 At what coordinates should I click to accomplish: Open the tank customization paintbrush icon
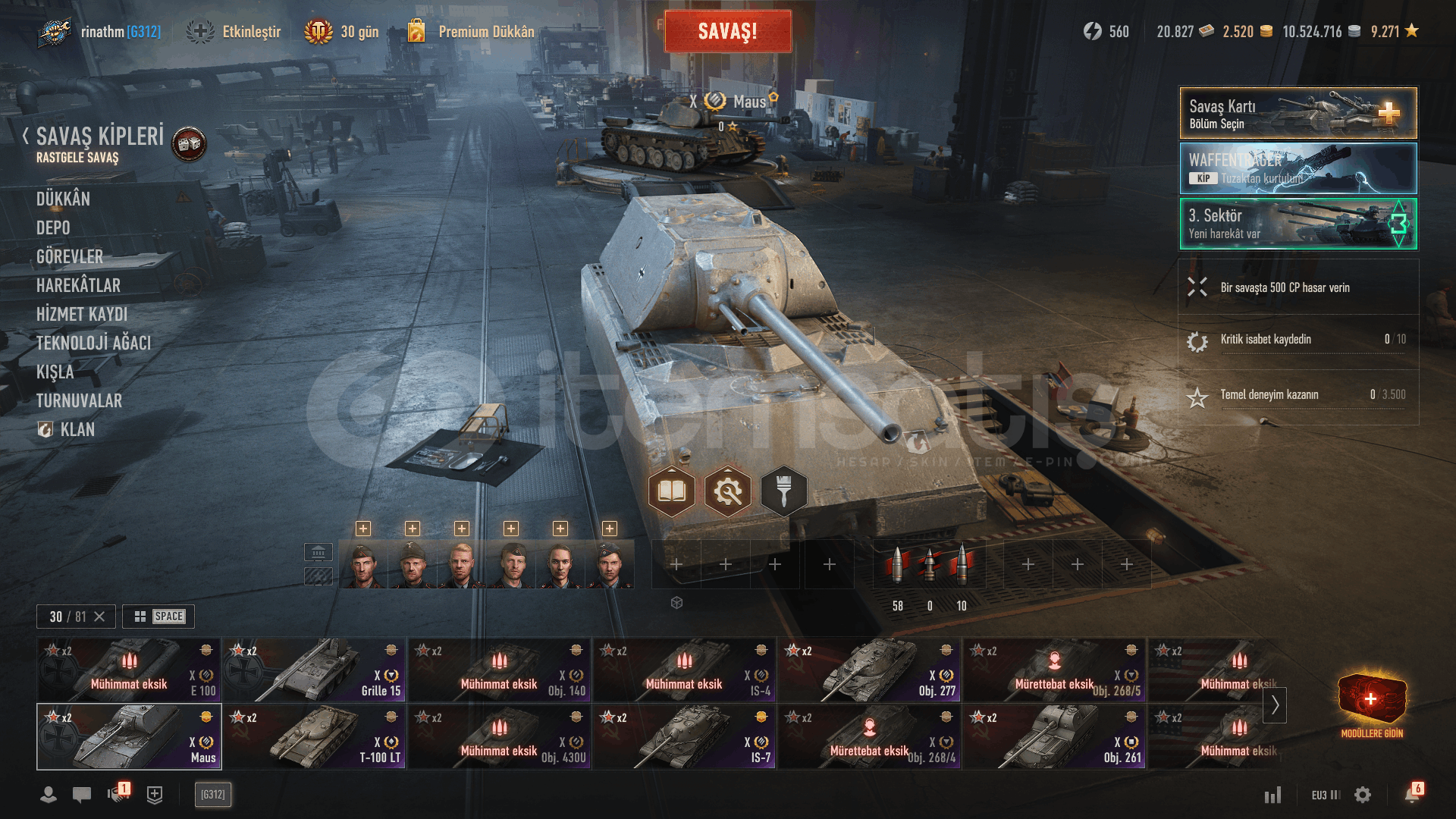pos(783,491)
